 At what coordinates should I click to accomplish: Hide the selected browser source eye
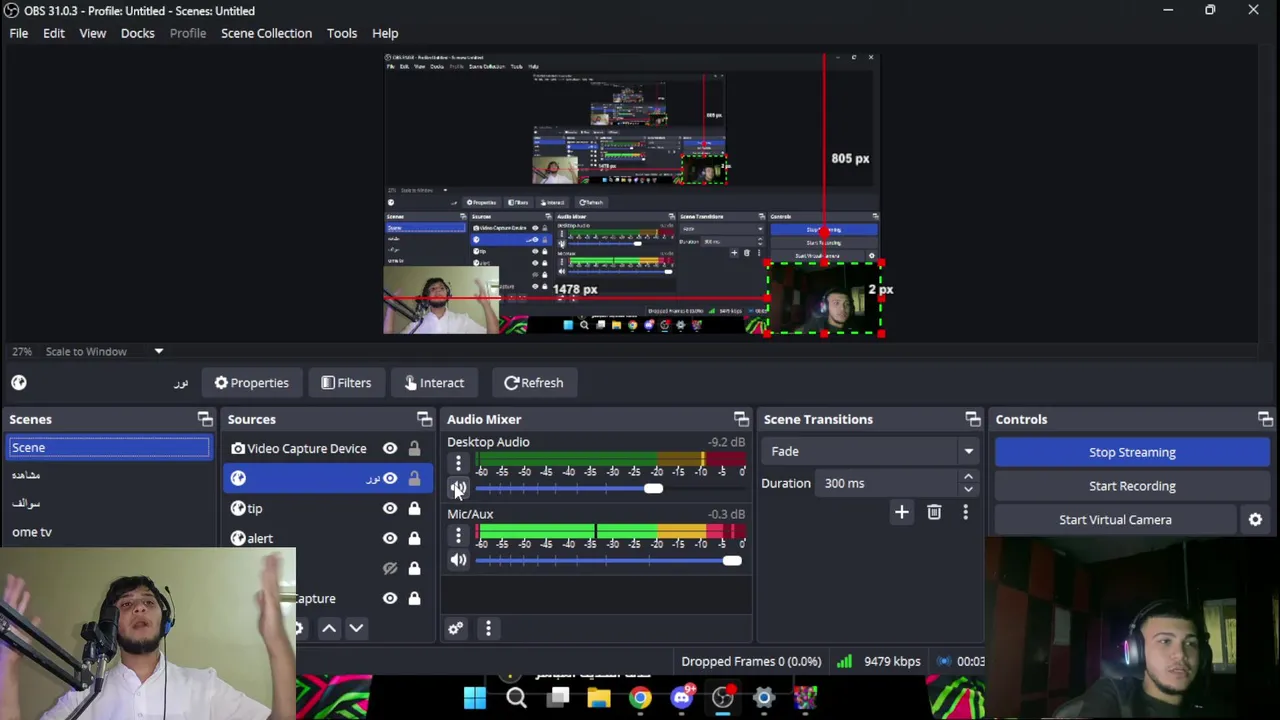pos(390,478)
